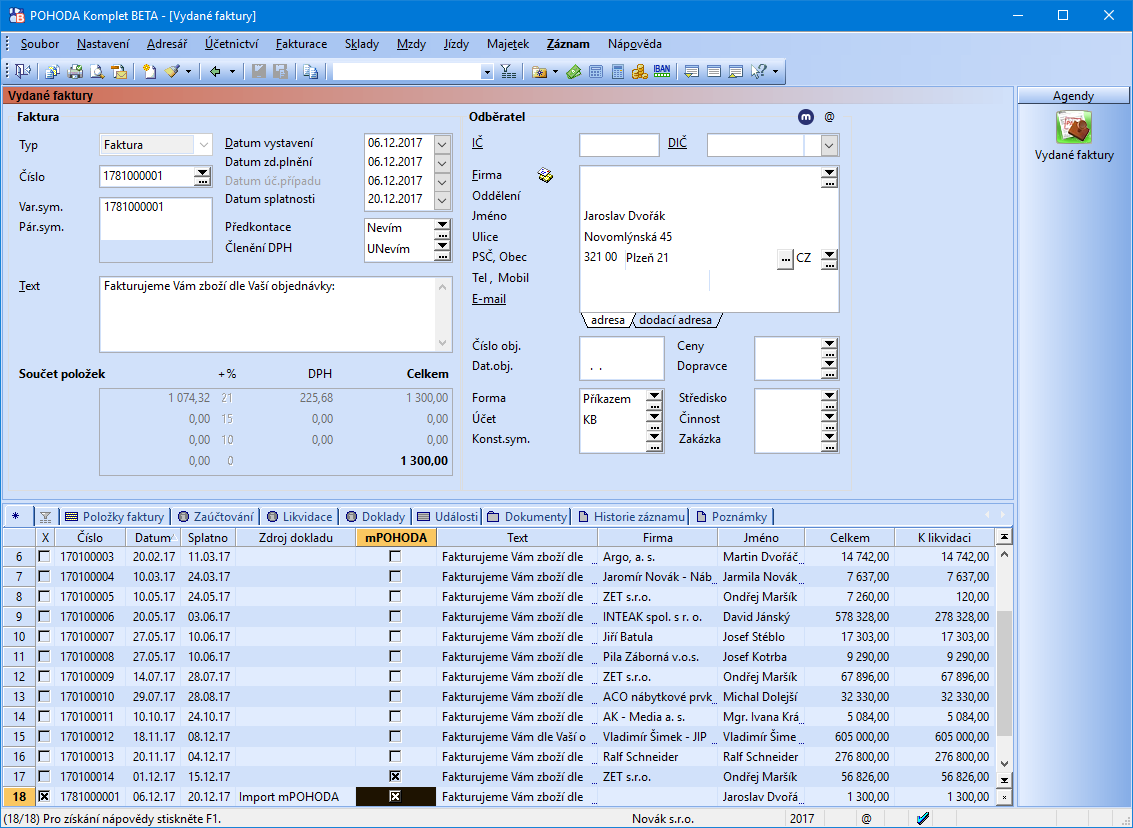This screenshot has height=828, width=1133.
Task: Open the Účetnictví menu
Action: tap(231, 44)
